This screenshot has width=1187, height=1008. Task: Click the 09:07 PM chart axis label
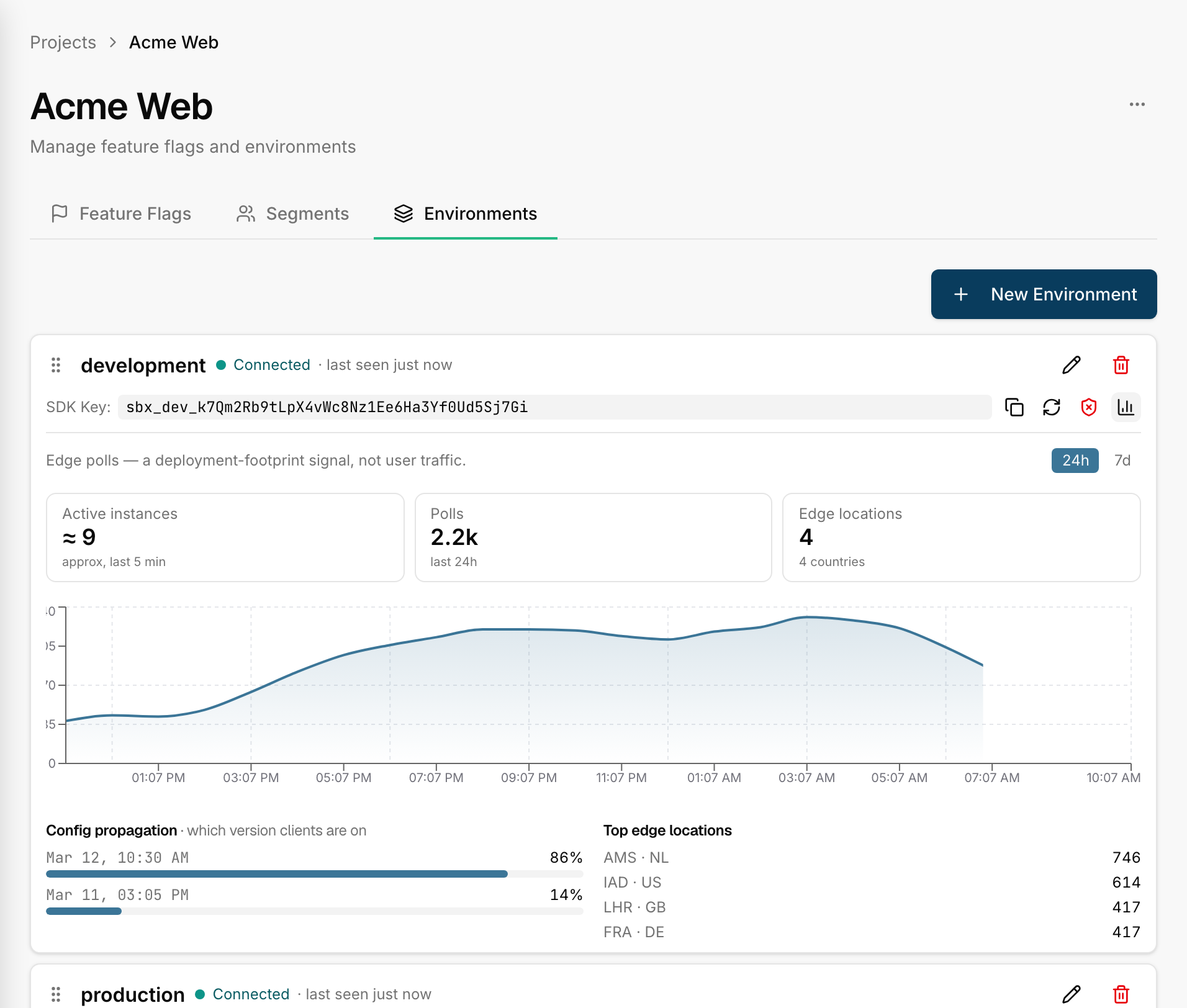tap(529, 778)
